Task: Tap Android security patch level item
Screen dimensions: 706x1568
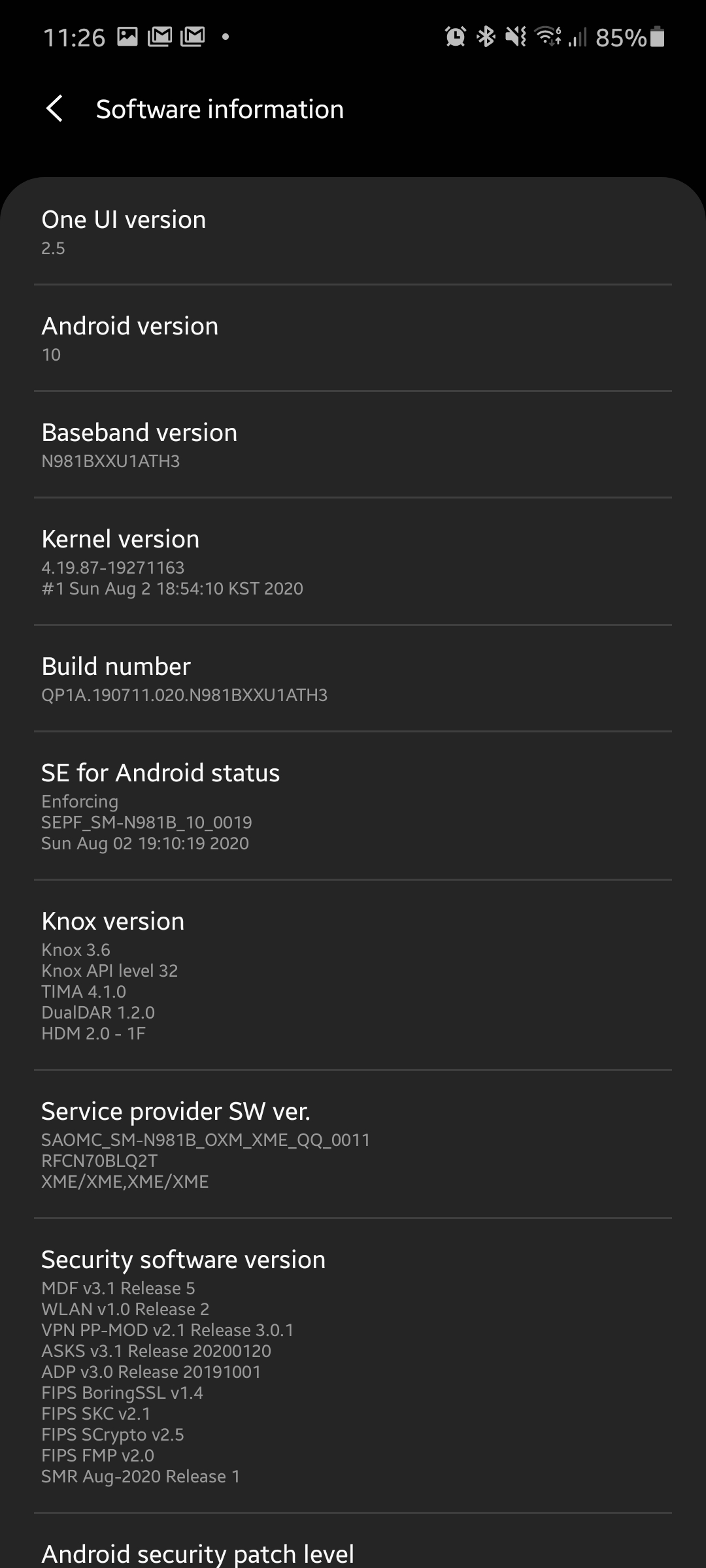Action: point(353,1552)
